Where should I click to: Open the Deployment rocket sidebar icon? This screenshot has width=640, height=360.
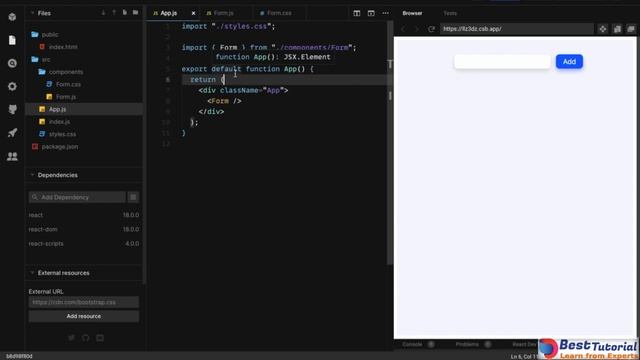[x=12, y=133]
